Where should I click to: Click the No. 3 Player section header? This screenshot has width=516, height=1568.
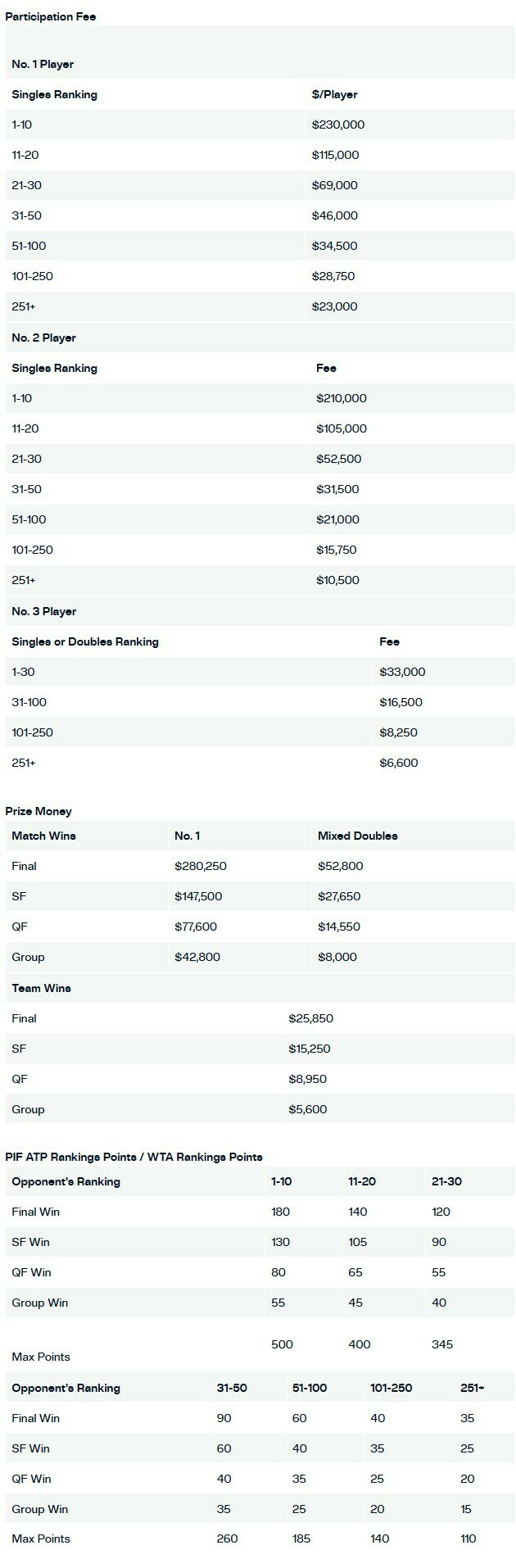(x=43, y=611)
